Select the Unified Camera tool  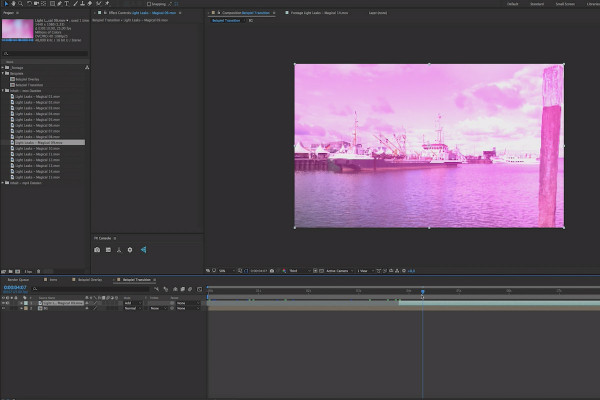click(36, 3)
